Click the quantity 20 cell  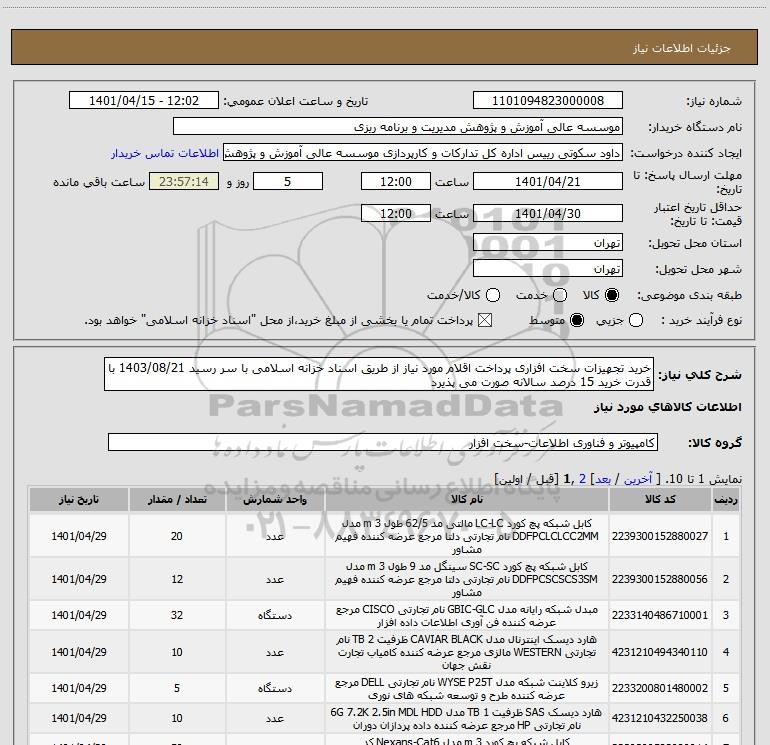[177, 536]
